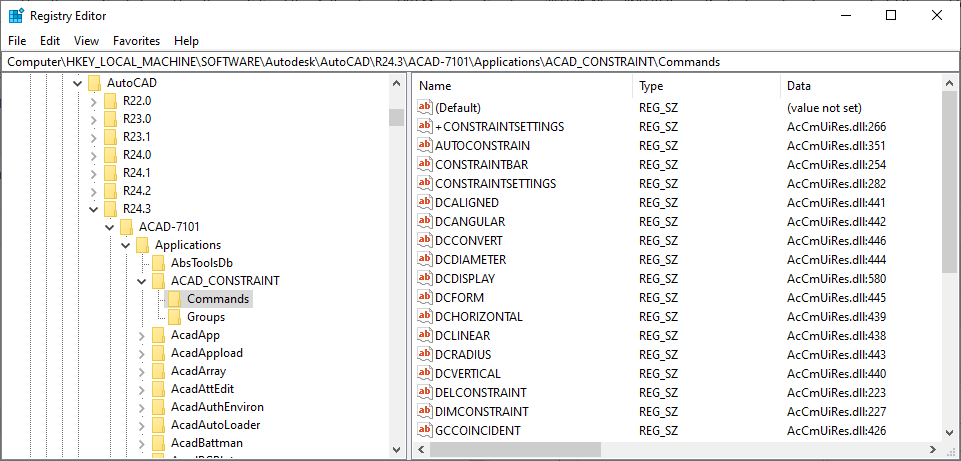Click the string value icon beside DCLINEAR
The width and height of the screenshot is (961, 461).
click(425, 335)
